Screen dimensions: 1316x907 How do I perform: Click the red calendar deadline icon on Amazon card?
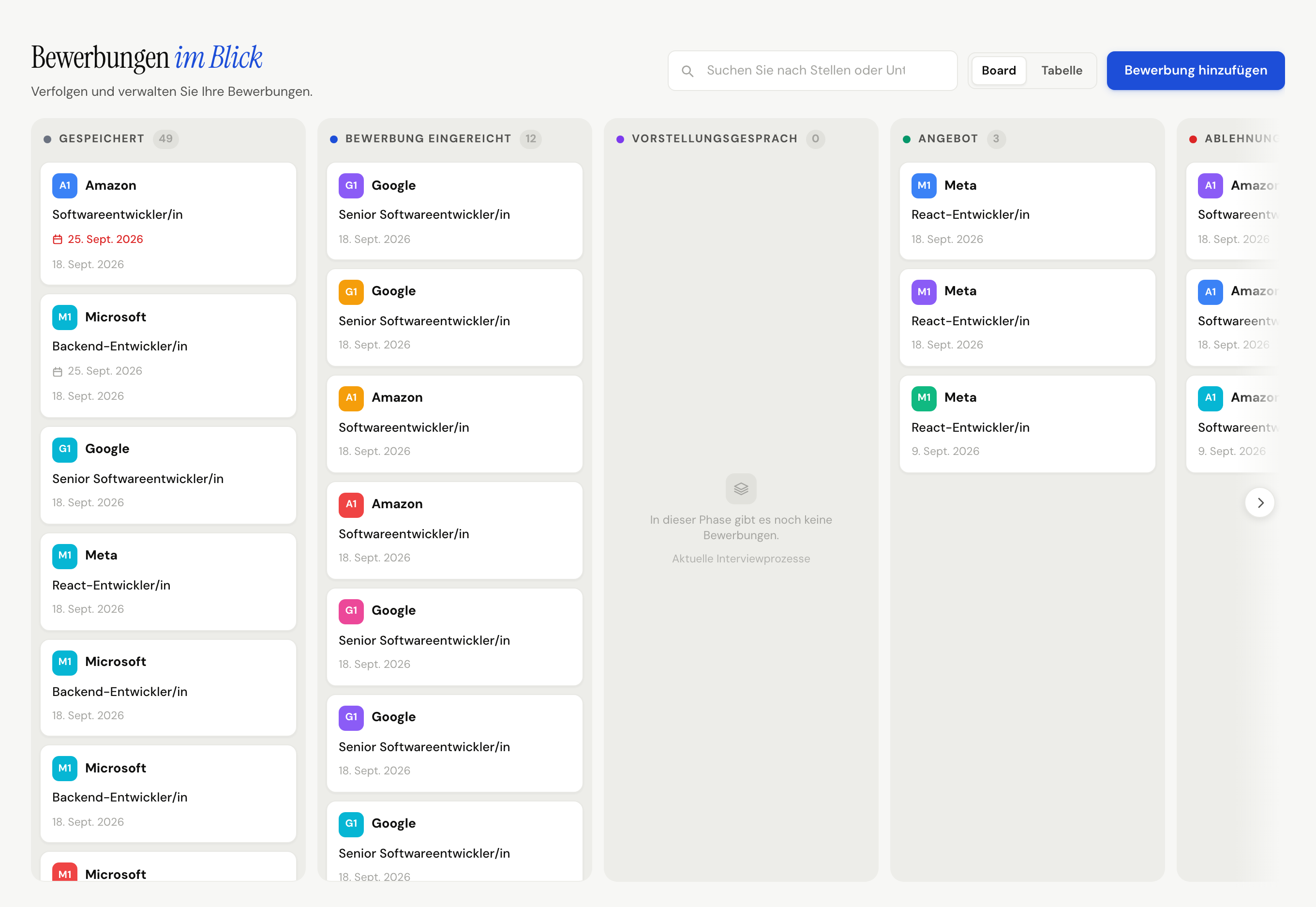click(58, 240)
